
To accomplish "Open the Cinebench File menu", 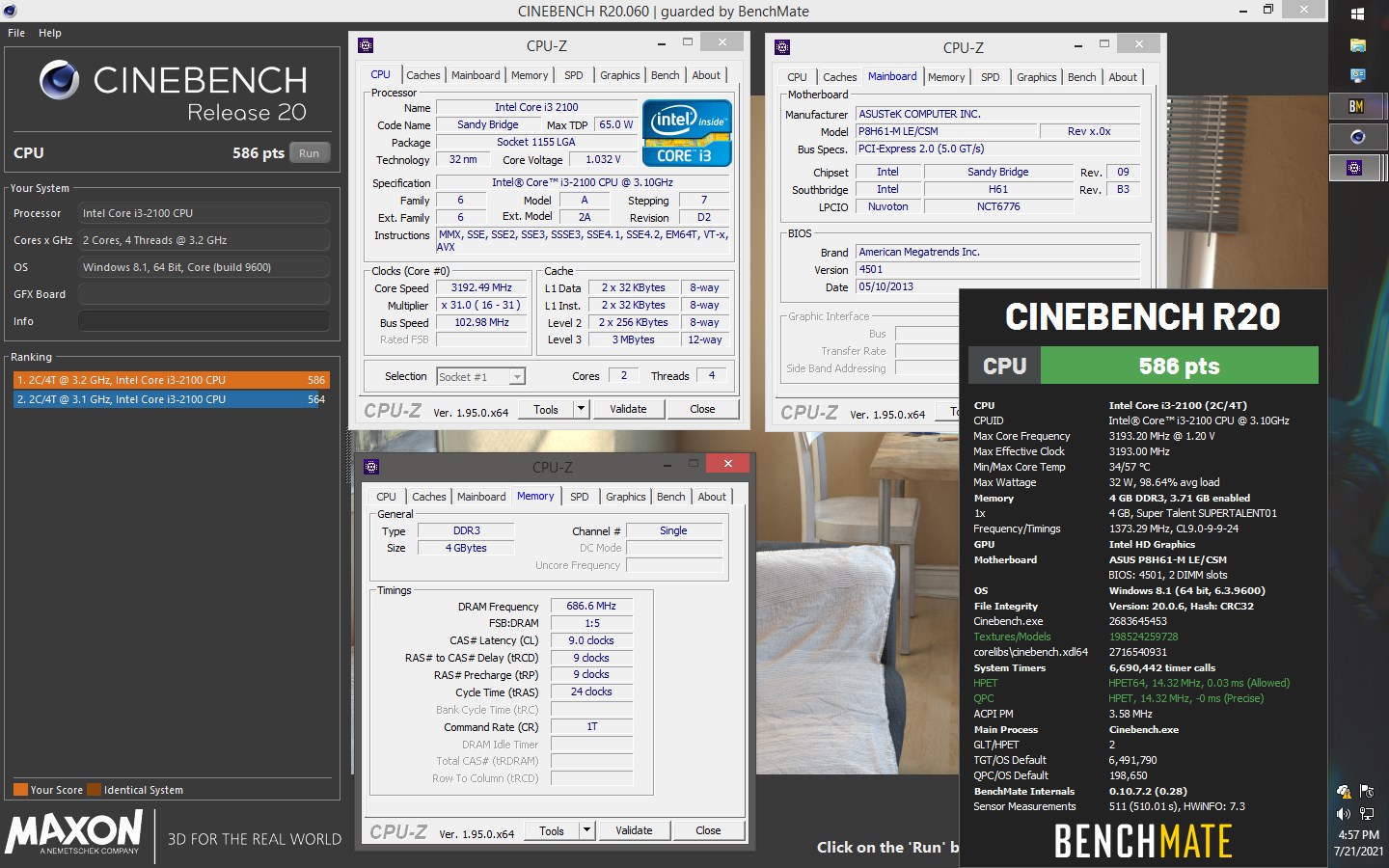I will (16, 33).
